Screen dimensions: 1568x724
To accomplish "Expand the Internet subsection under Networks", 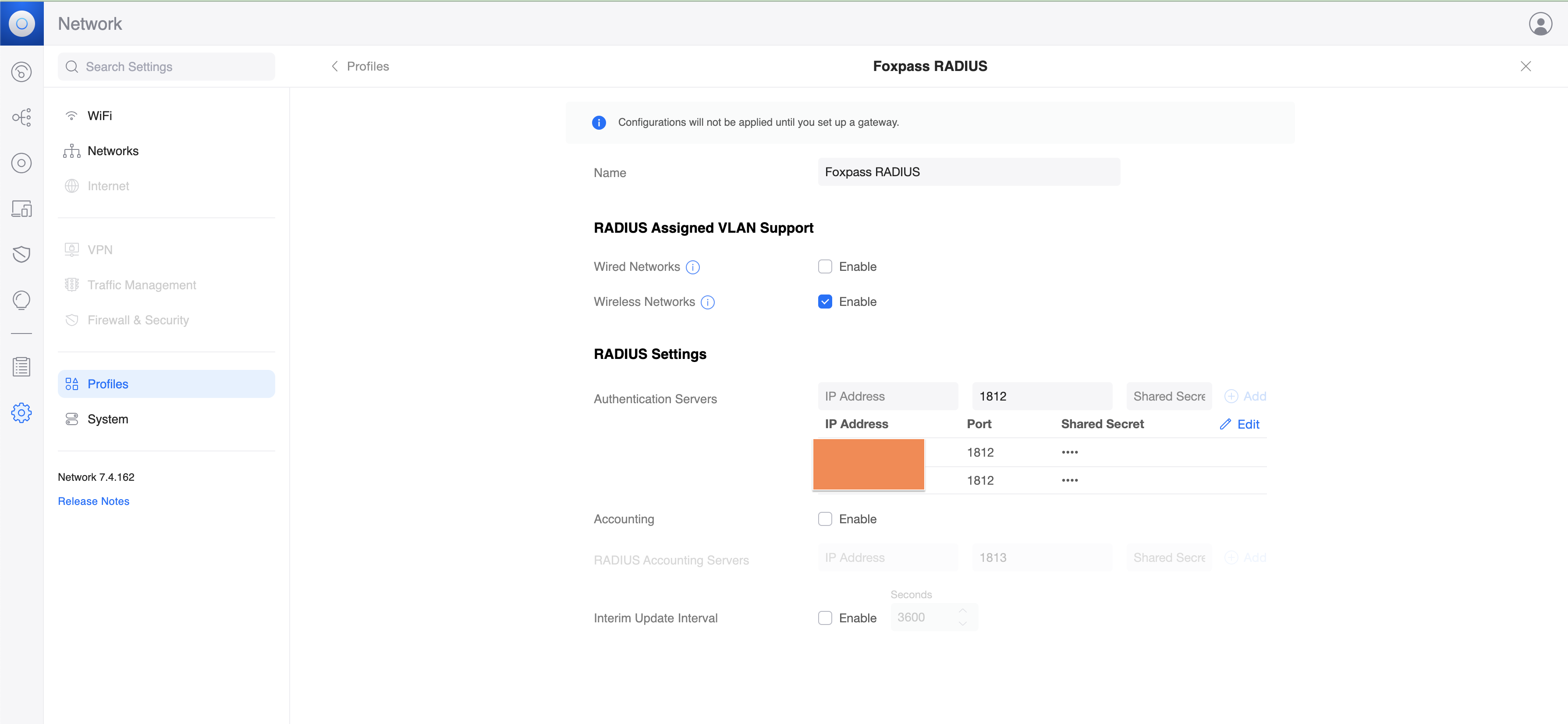I will (x=107, y=186).
